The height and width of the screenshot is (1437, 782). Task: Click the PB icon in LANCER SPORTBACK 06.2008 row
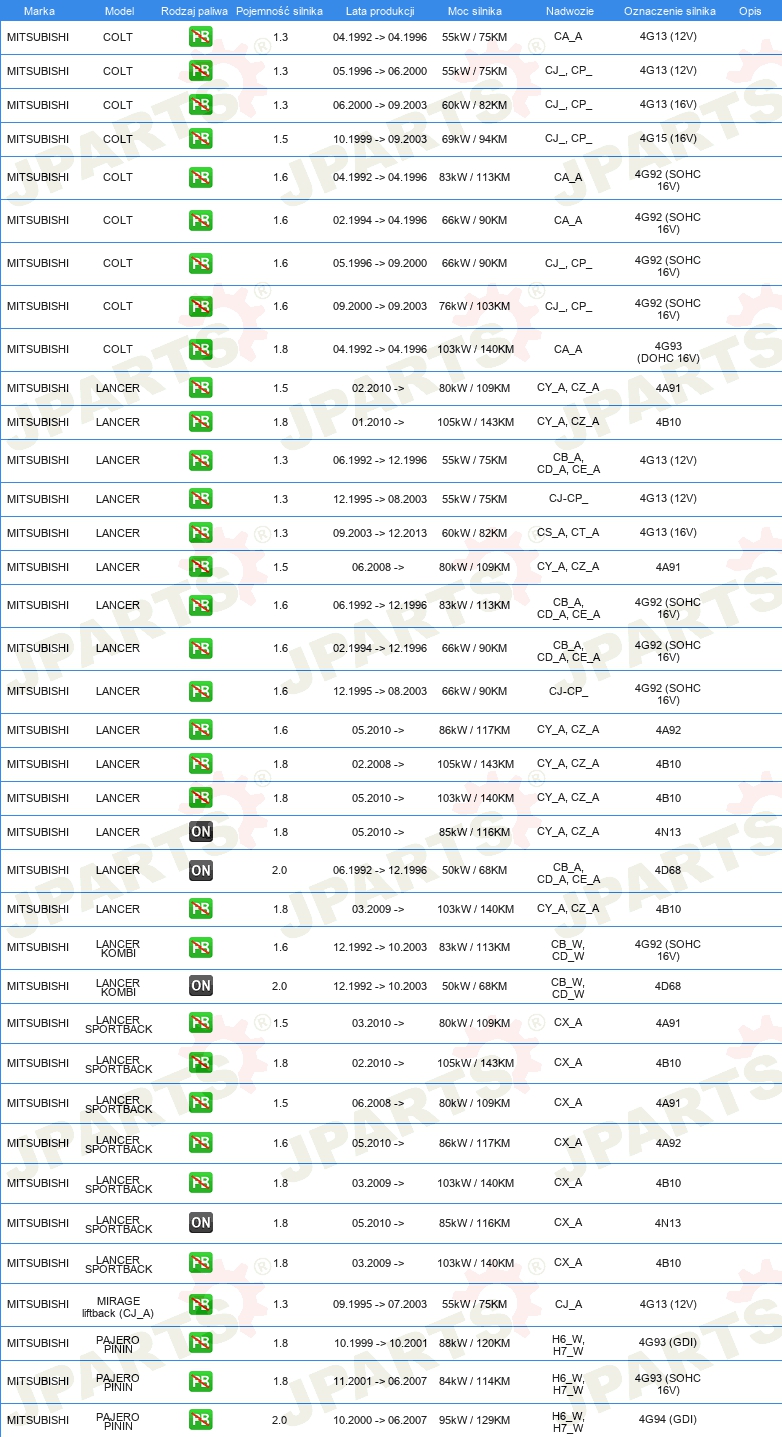pos(201,1103)
